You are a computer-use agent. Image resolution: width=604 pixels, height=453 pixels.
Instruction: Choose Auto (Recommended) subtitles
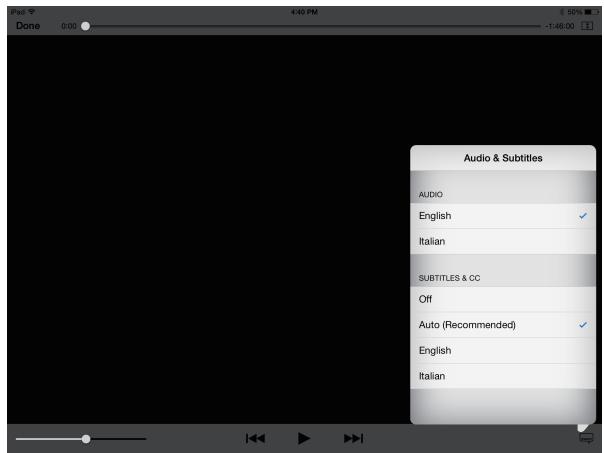(x=503, y=325)
